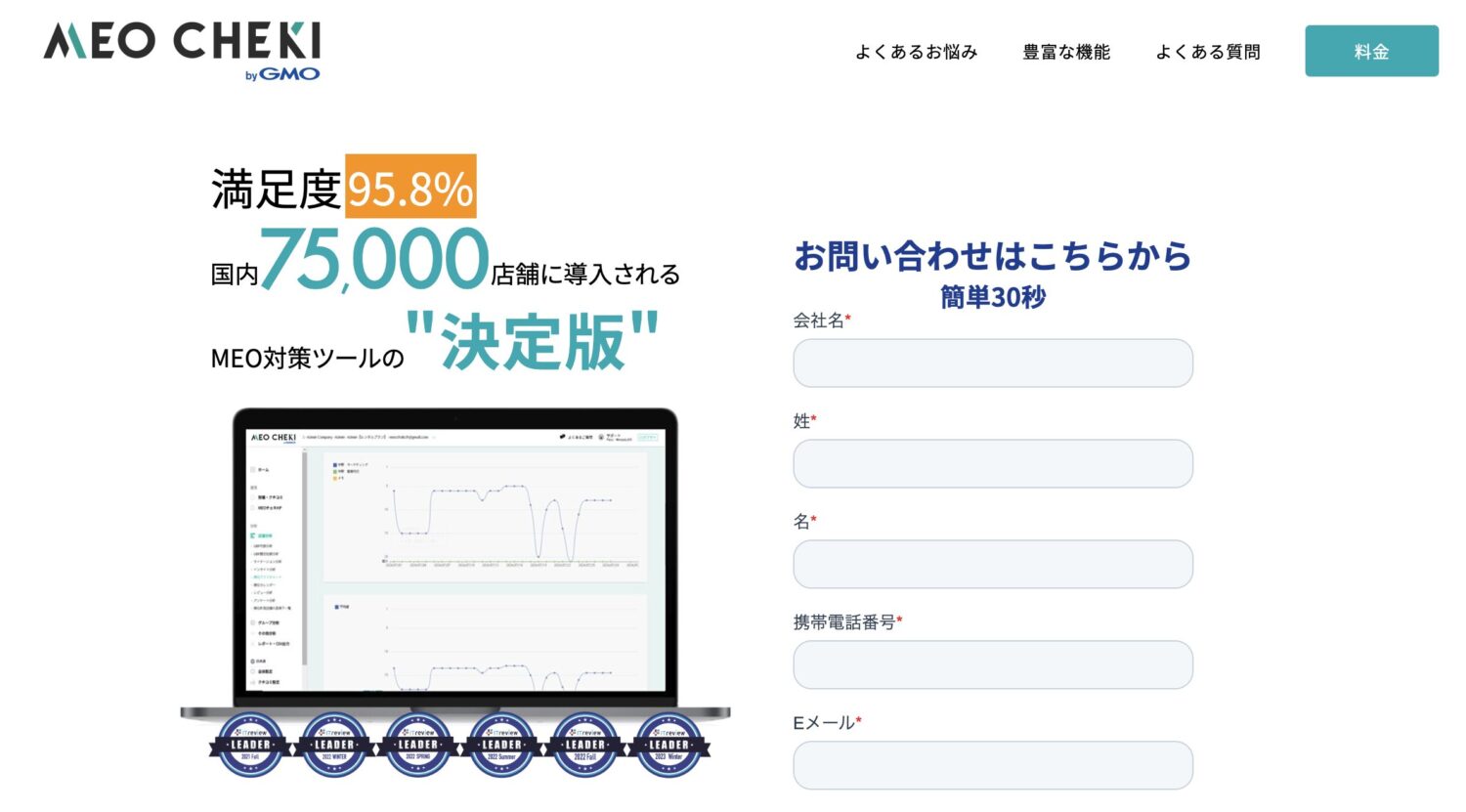1466x812 pixels.
Task: Click the 料金 pricing button
Action: (x=1372, y=51)
